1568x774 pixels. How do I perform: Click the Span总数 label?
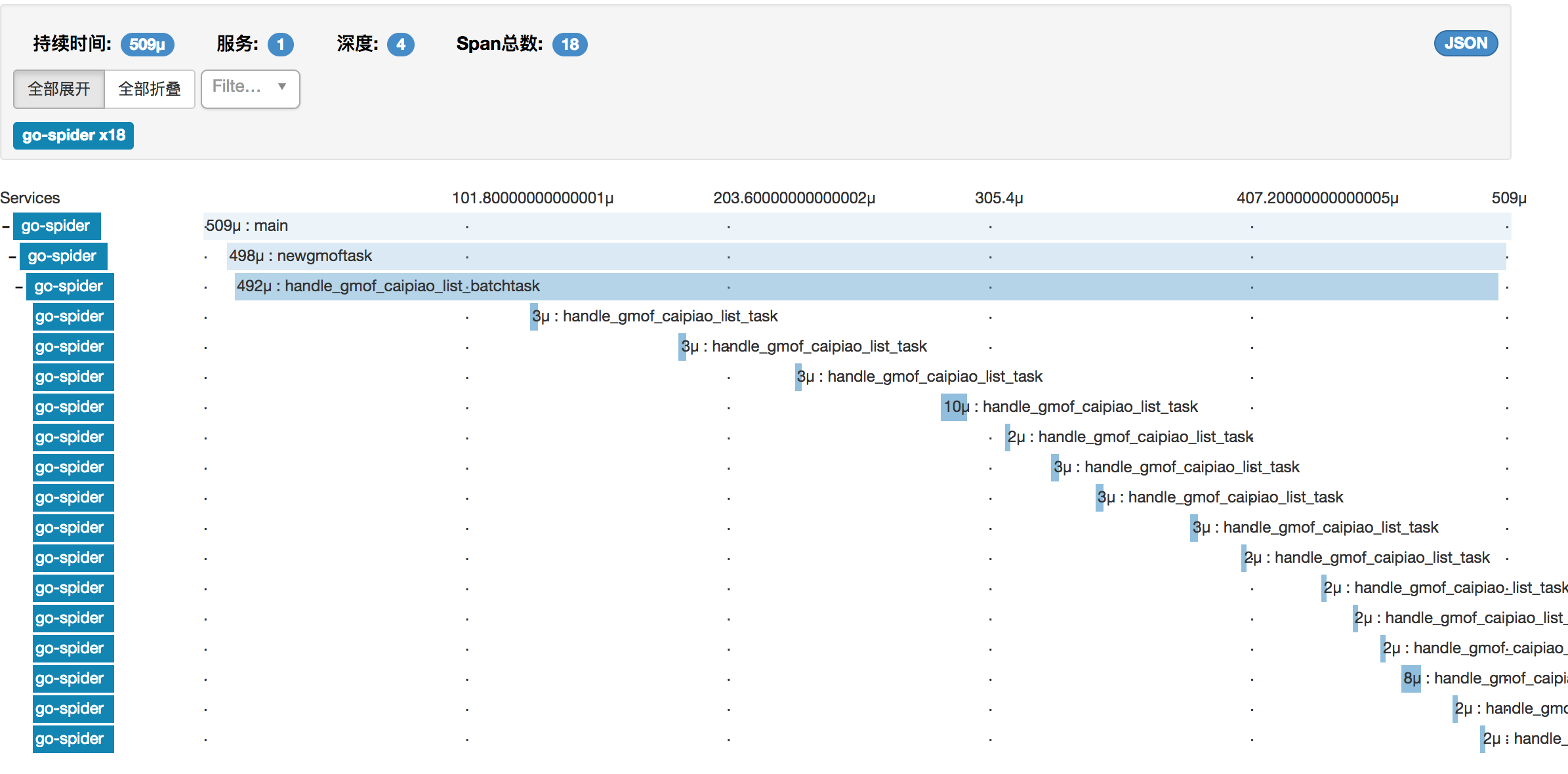pyautogui.click(x=499, y=44)
